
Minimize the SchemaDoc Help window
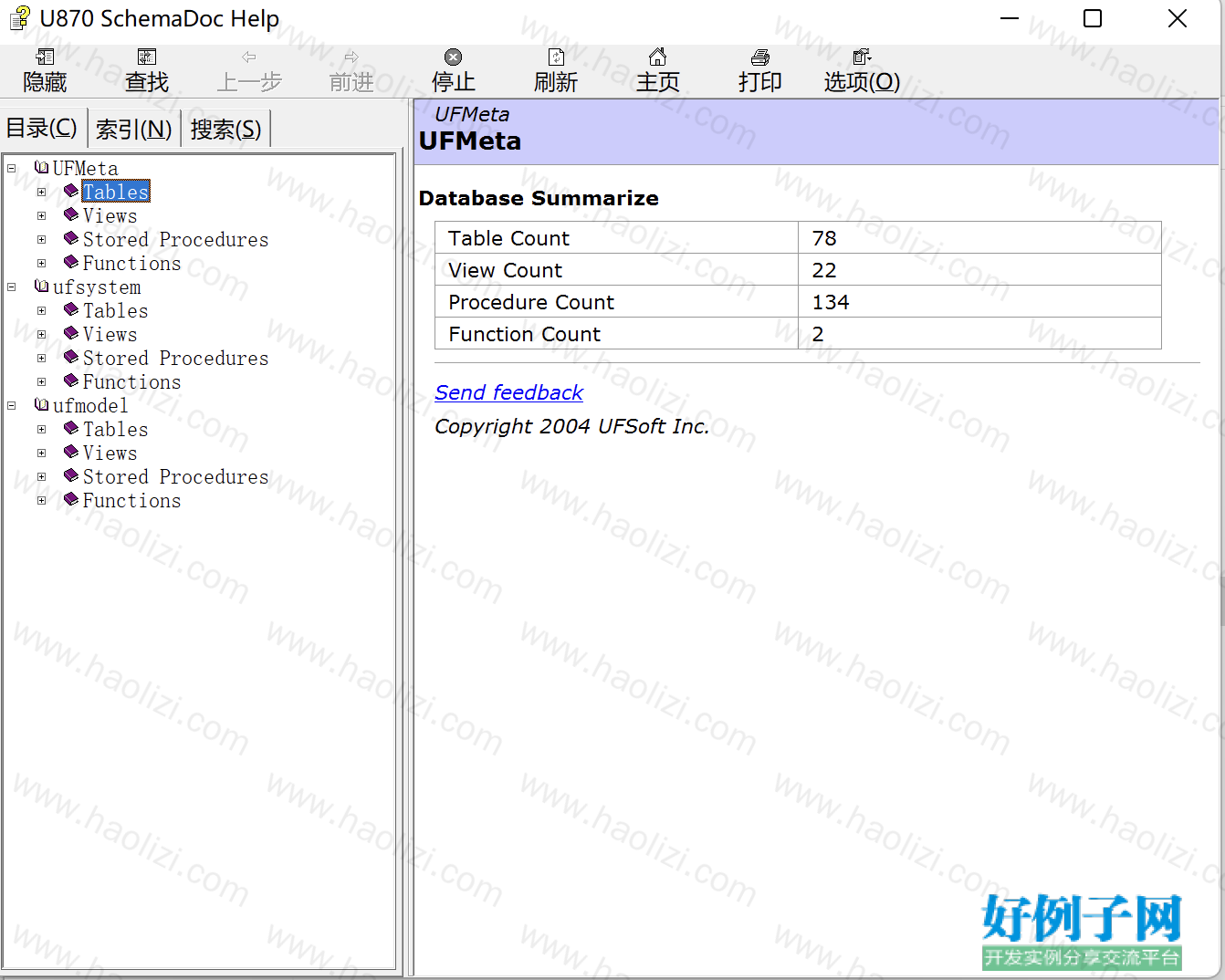[x=1010, y=18]
